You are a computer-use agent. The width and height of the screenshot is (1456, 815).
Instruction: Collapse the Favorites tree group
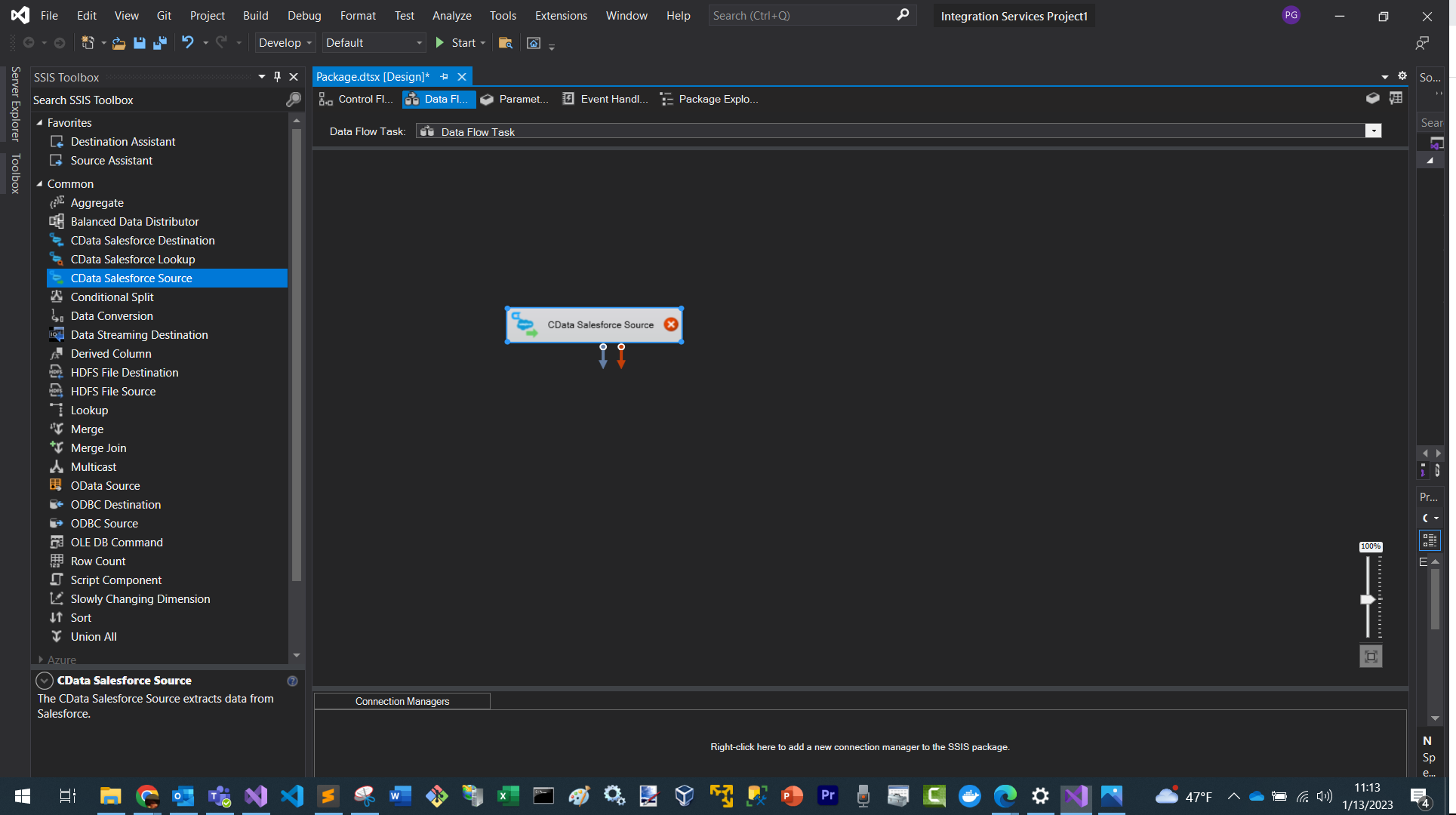tap(40, 122)
